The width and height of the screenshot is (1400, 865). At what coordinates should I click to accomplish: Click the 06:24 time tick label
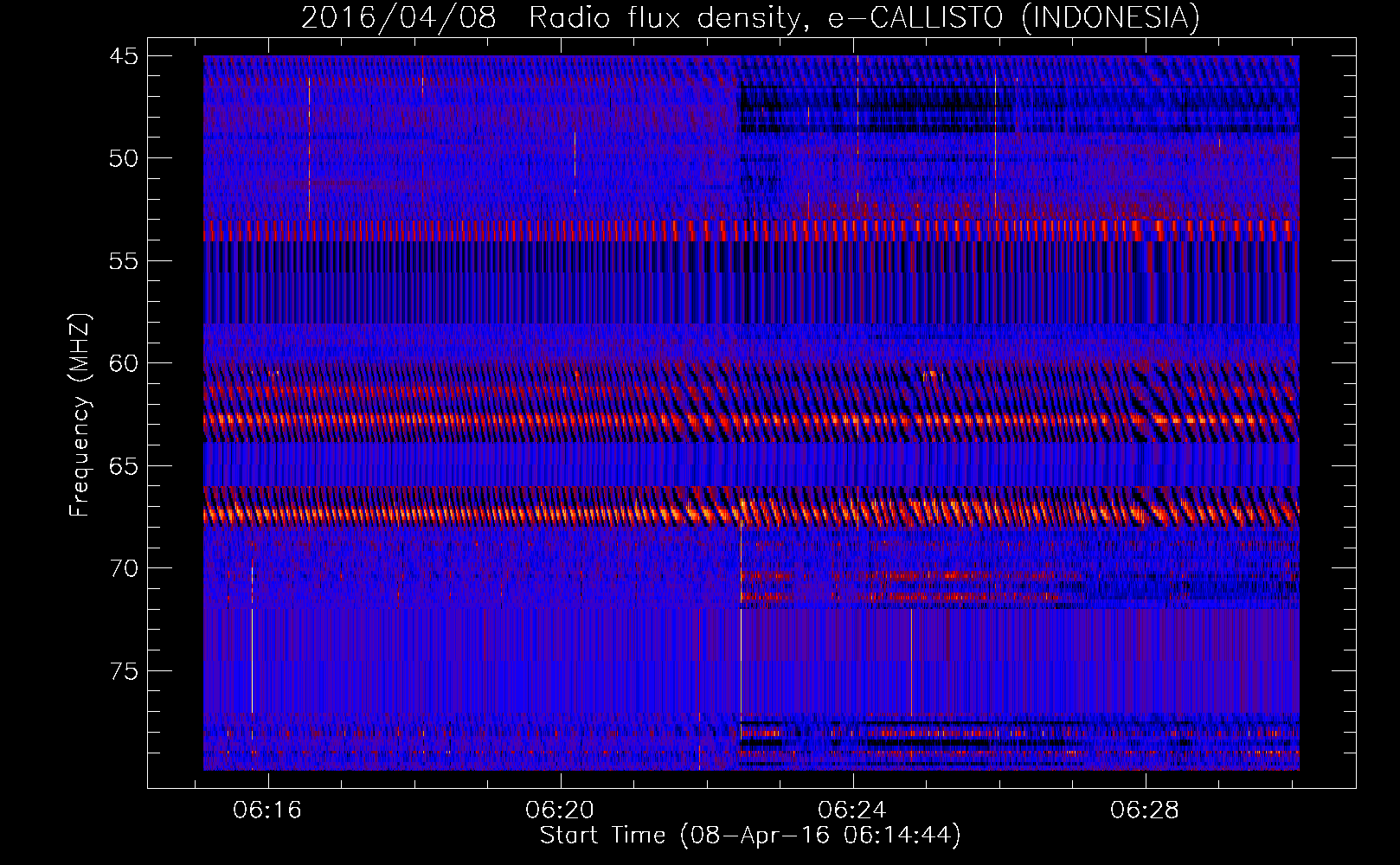tap(852, 811)
